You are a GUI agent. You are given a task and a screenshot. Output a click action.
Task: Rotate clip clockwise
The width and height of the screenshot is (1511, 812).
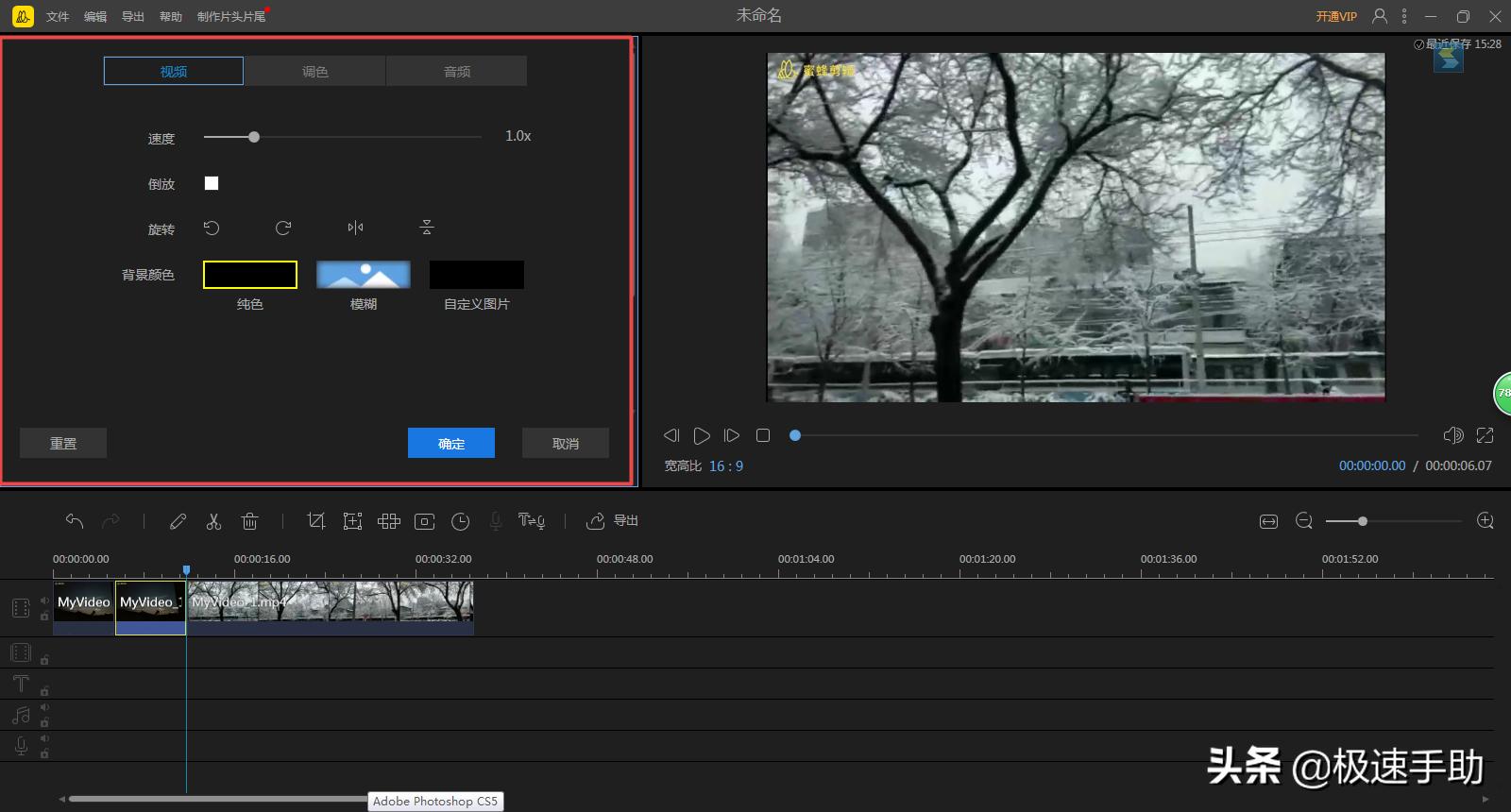pos(283,228)
